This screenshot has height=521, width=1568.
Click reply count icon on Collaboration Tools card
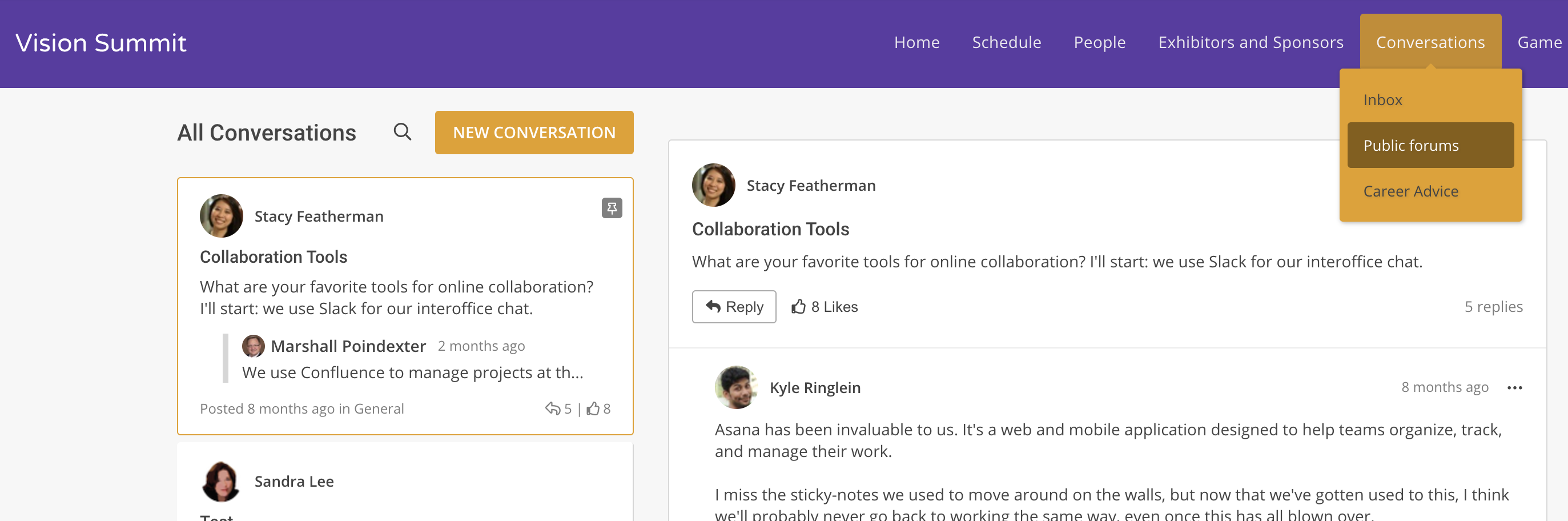click(x=553, y=408)
